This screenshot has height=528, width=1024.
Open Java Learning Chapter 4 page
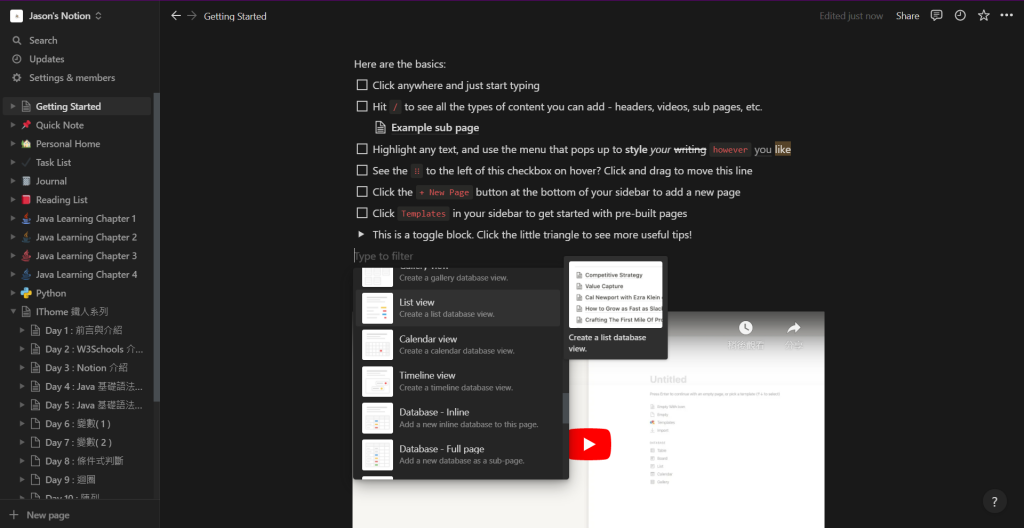point(86,274)
